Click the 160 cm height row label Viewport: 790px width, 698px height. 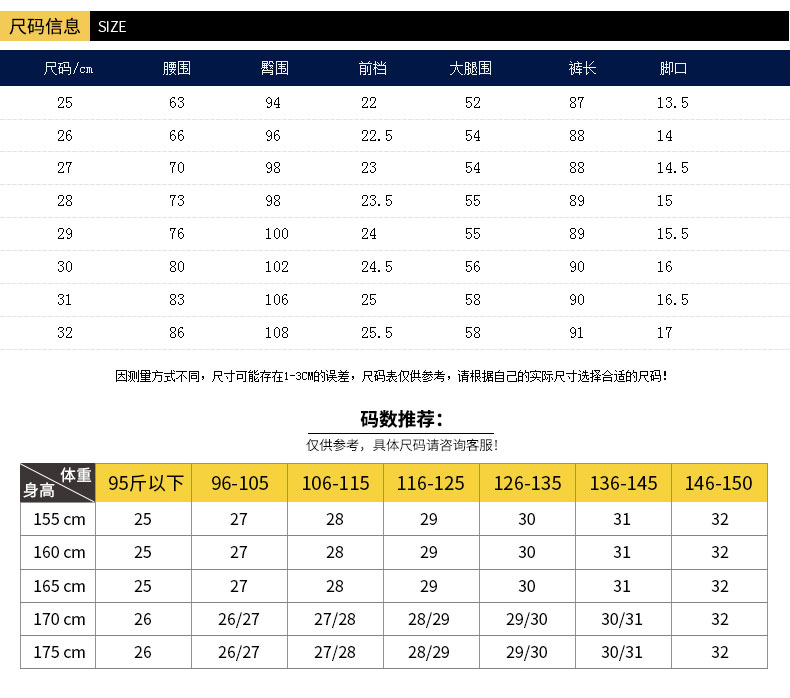[x=59, y=552]
